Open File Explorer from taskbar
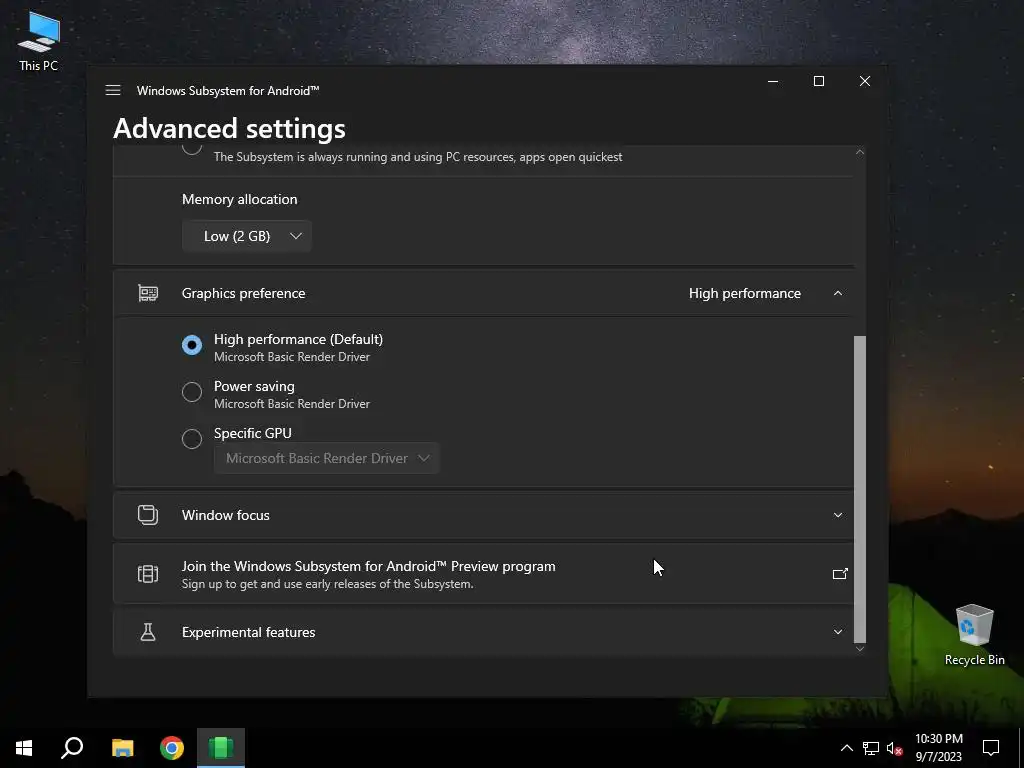The width and height of the screenshot is (1024, 768). (x=122, y=748)
